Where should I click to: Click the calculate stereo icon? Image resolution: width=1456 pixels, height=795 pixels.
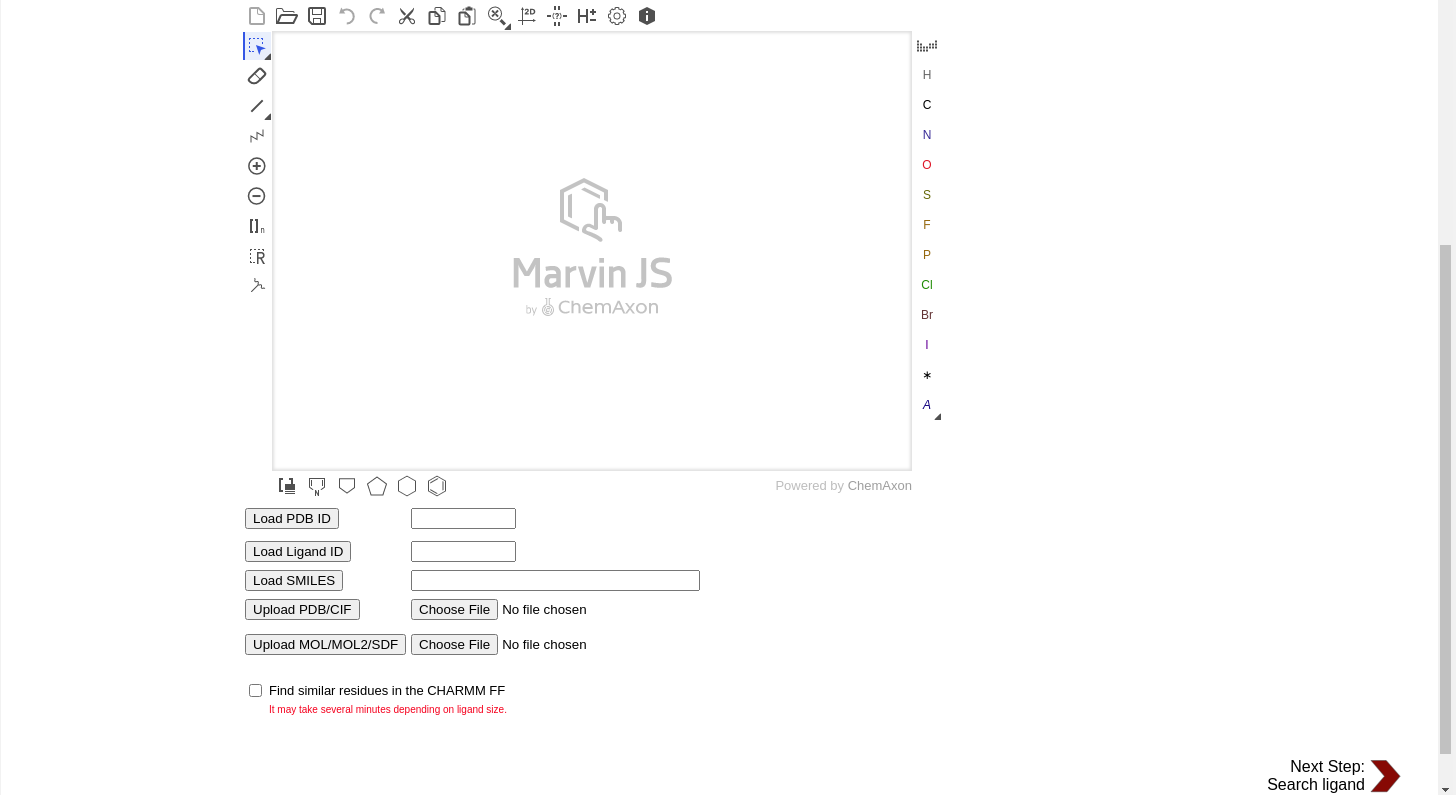(557, 16)
